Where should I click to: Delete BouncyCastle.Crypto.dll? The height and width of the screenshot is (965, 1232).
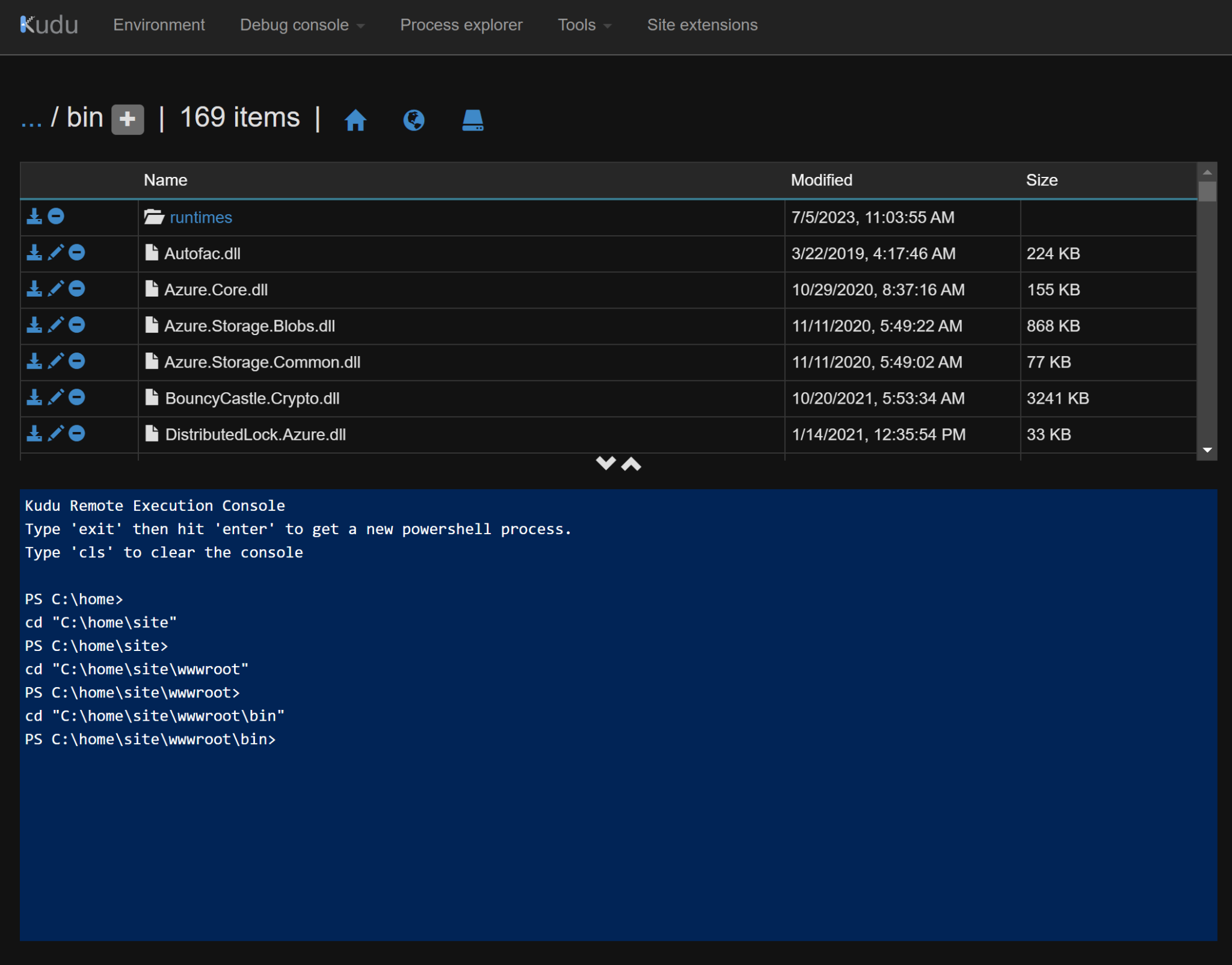point(77,397)
